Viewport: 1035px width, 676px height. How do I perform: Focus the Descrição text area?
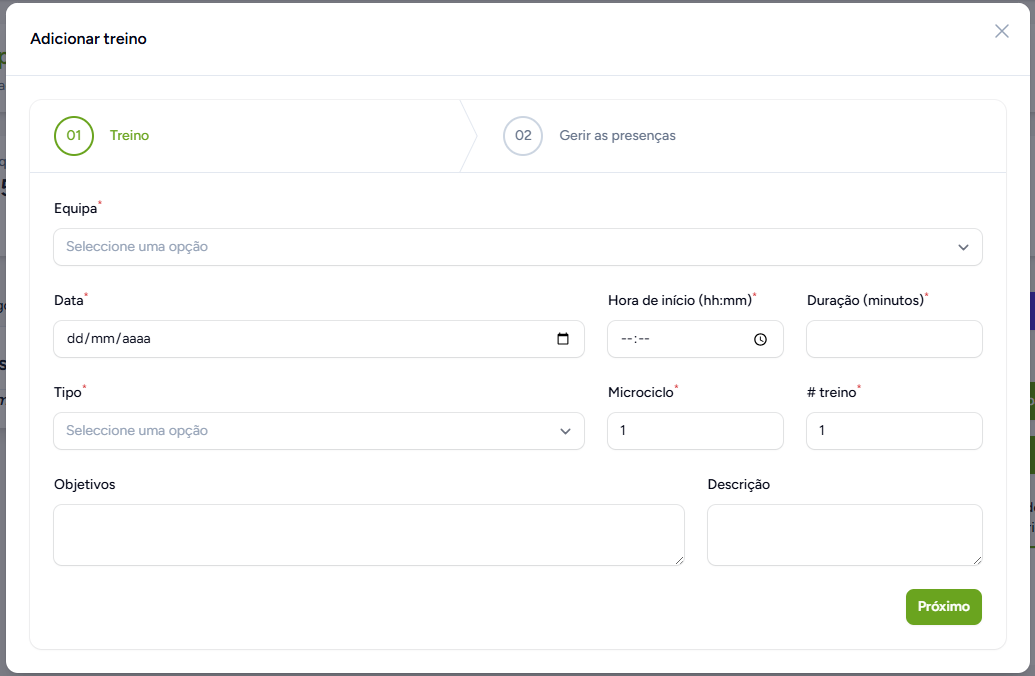coord(844,535)
